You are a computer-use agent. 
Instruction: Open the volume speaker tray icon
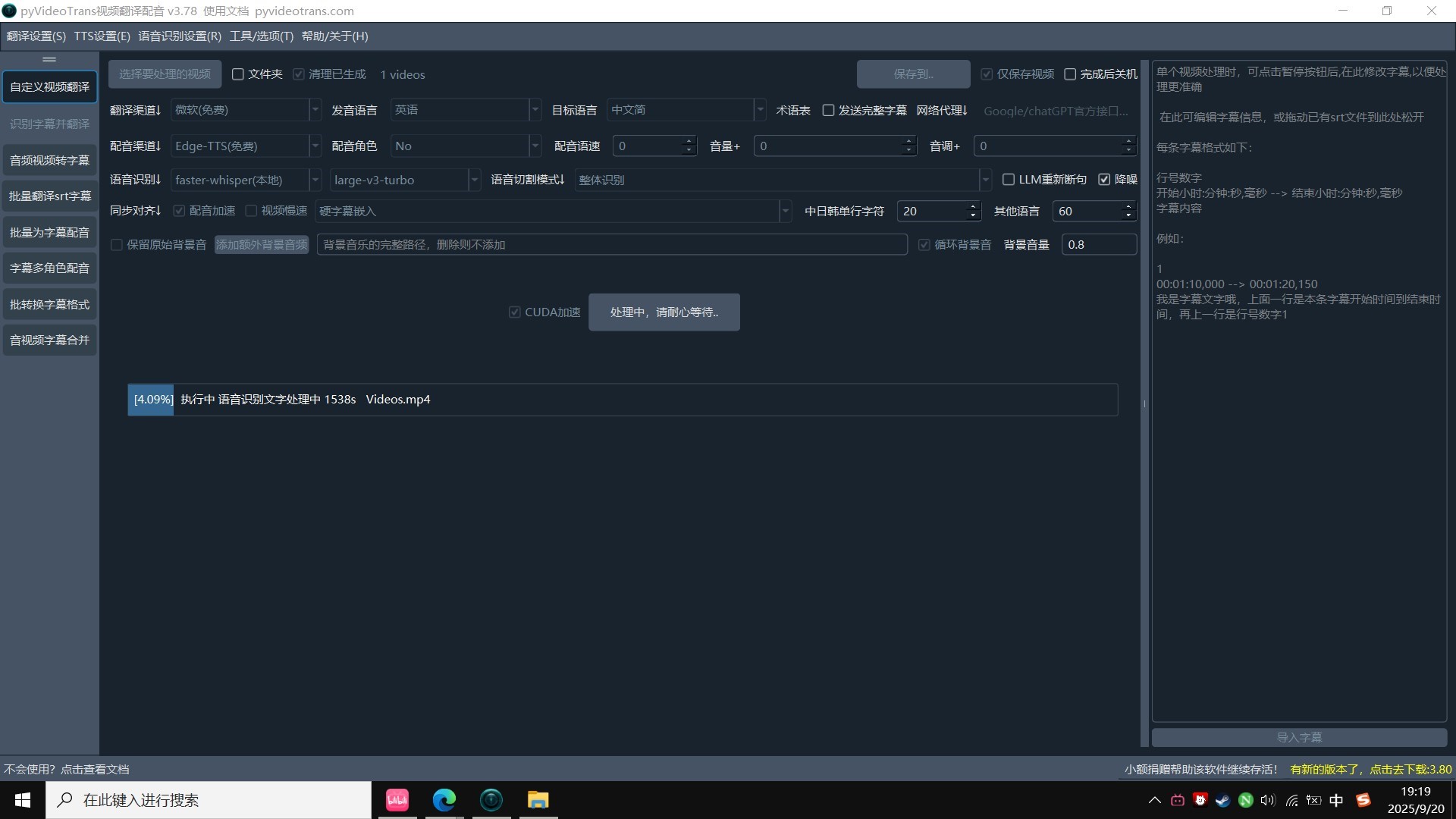[x=1268, y=800]
